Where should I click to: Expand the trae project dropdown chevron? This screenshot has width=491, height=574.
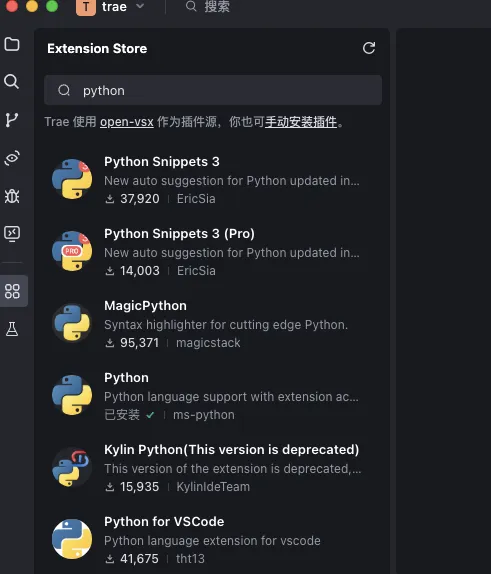(x=140, y=6)
